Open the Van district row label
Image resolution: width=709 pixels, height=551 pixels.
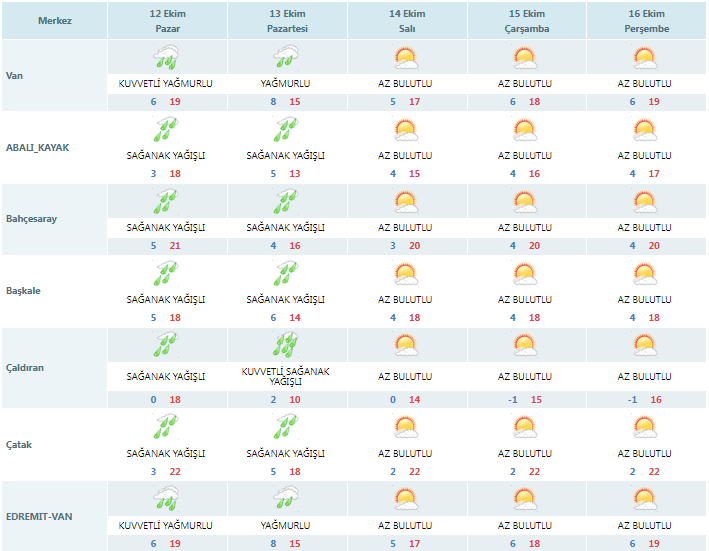click(15, 76)
